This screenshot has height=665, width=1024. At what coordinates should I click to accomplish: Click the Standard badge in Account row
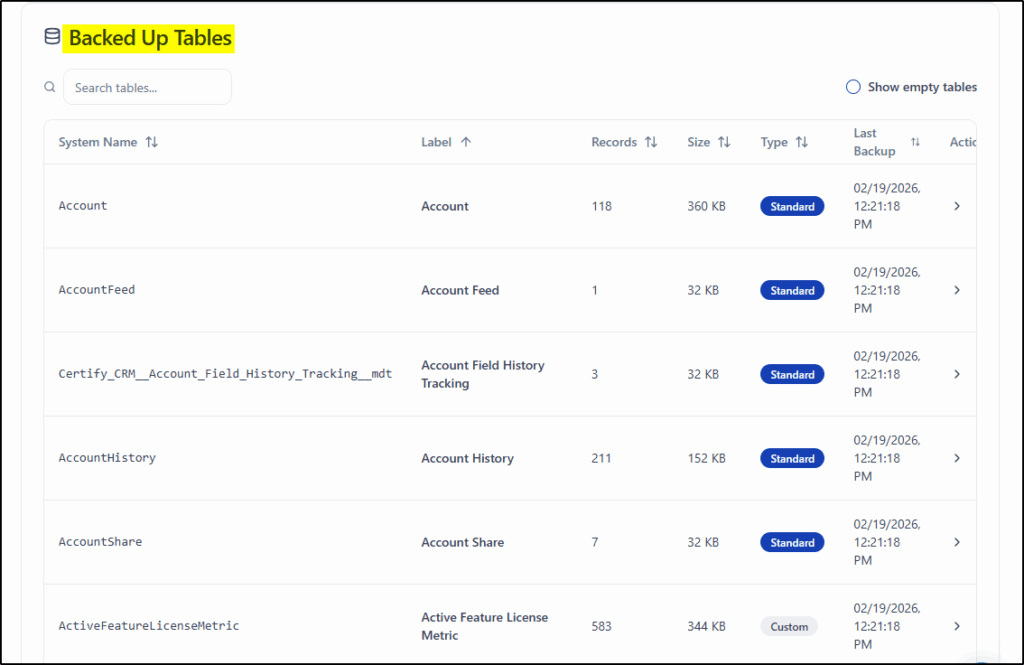pyautogui.click(x=792, y=206)
